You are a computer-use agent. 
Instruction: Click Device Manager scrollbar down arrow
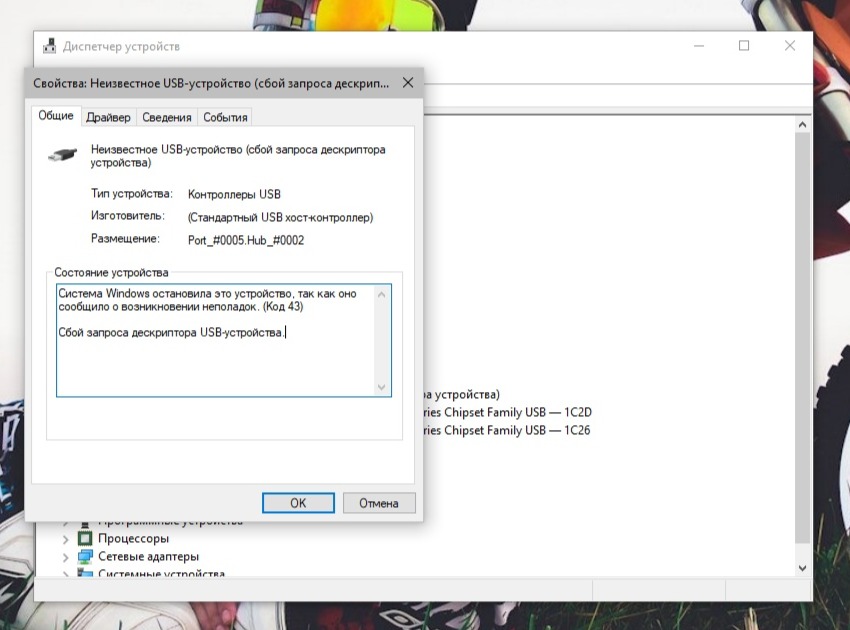[802, 568]
